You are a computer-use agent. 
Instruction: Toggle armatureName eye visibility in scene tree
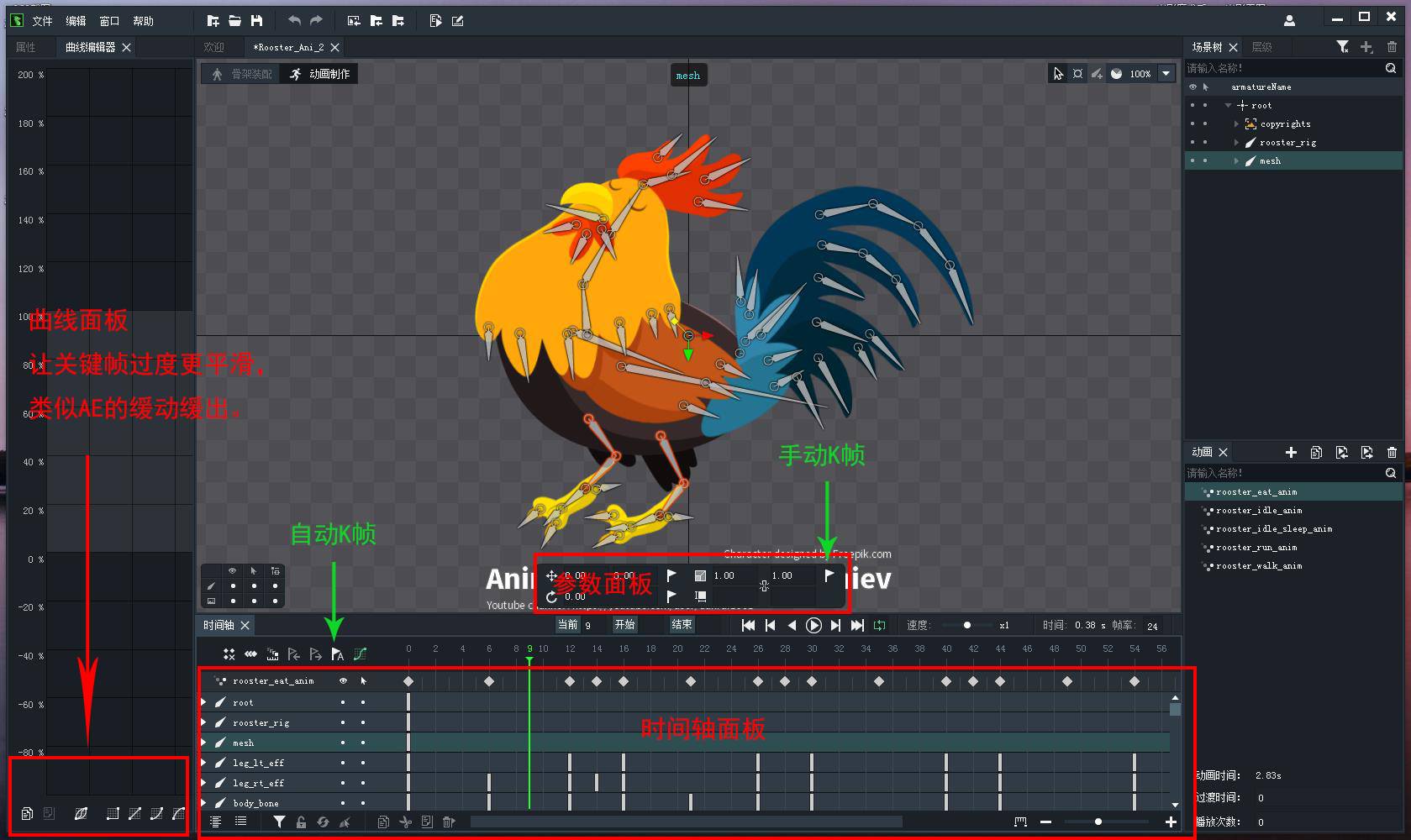1193,87
